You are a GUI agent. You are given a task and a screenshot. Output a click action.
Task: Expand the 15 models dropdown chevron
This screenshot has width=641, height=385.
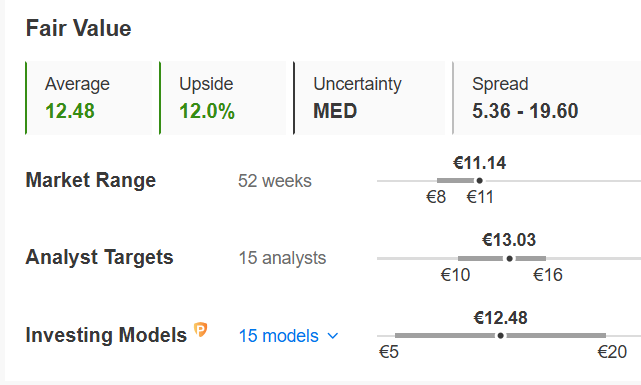tap(333, 336)
